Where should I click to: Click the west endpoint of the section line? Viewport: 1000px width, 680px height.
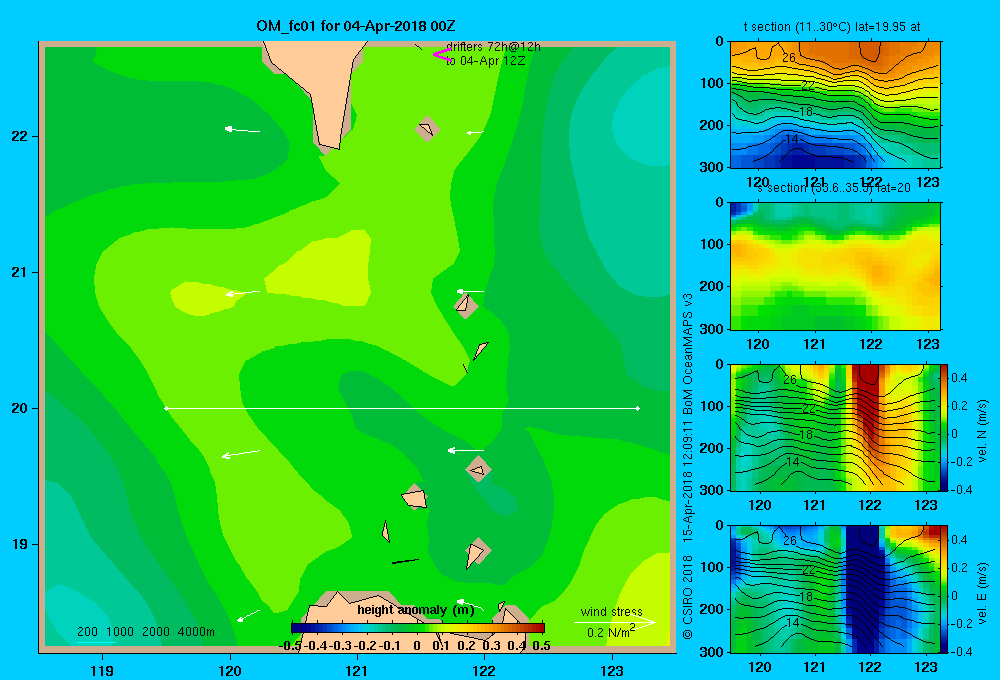click(166, 408)
